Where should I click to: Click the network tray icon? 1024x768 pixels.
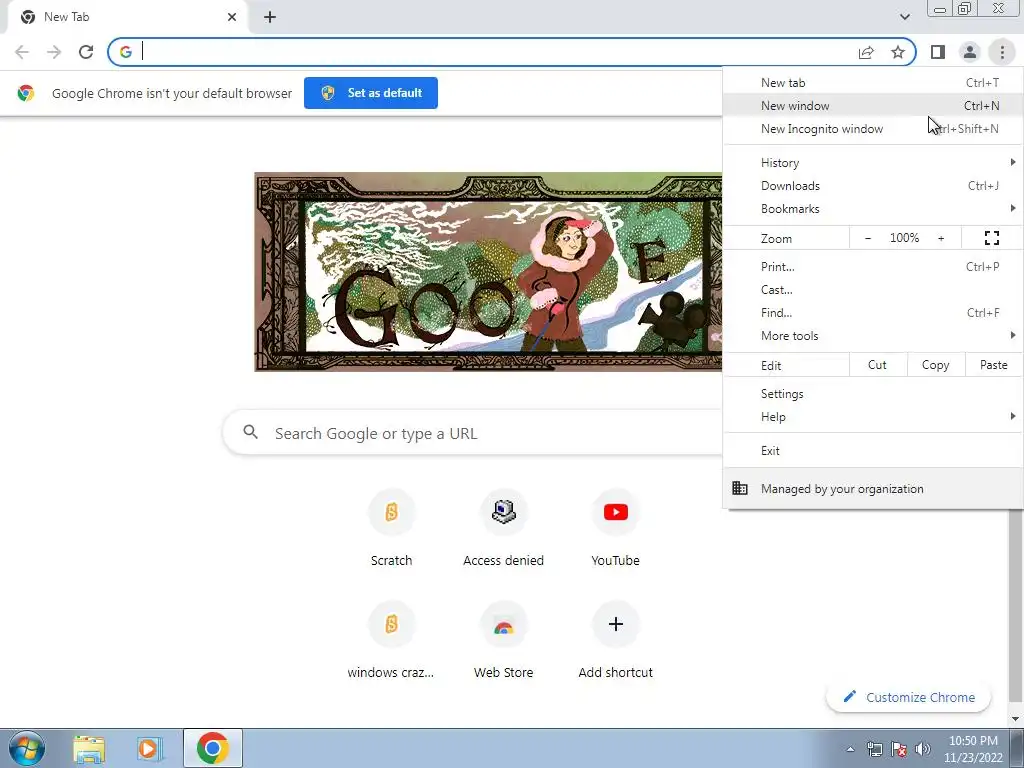coord(874,749)
